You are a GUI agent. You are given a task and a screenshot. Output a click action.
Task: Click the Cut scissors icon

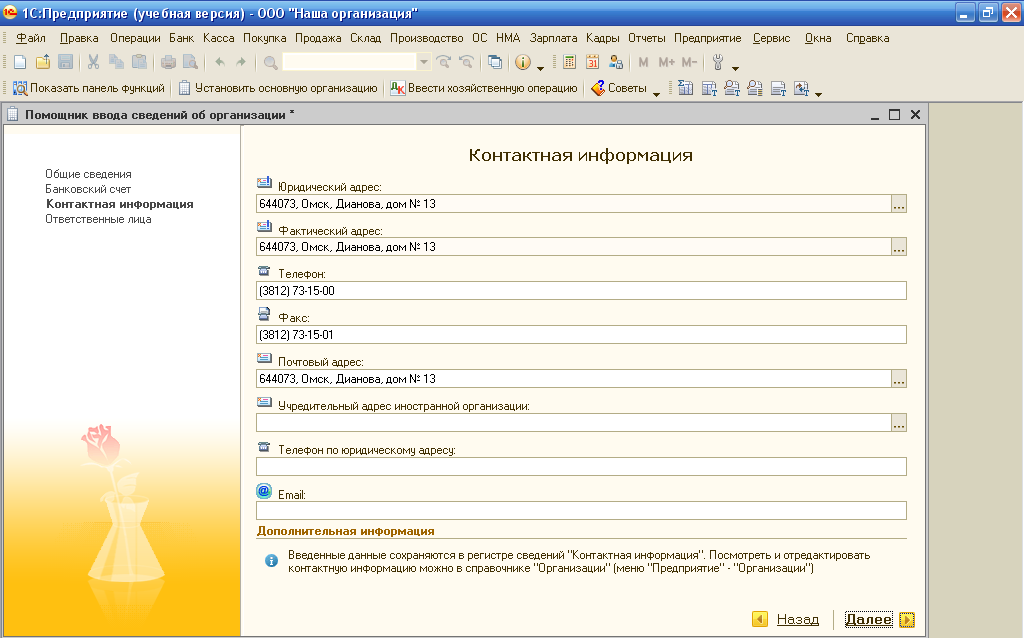point(93,62)
